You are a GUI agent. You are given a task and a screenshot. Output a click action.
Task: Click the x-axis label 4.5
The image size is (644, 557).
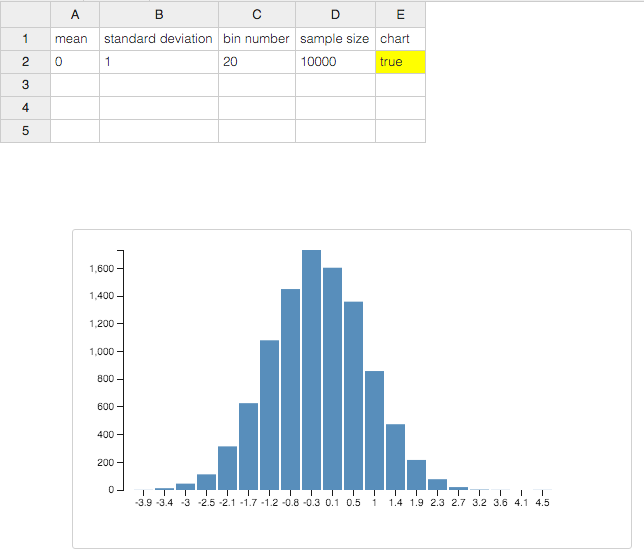point(543,503)
